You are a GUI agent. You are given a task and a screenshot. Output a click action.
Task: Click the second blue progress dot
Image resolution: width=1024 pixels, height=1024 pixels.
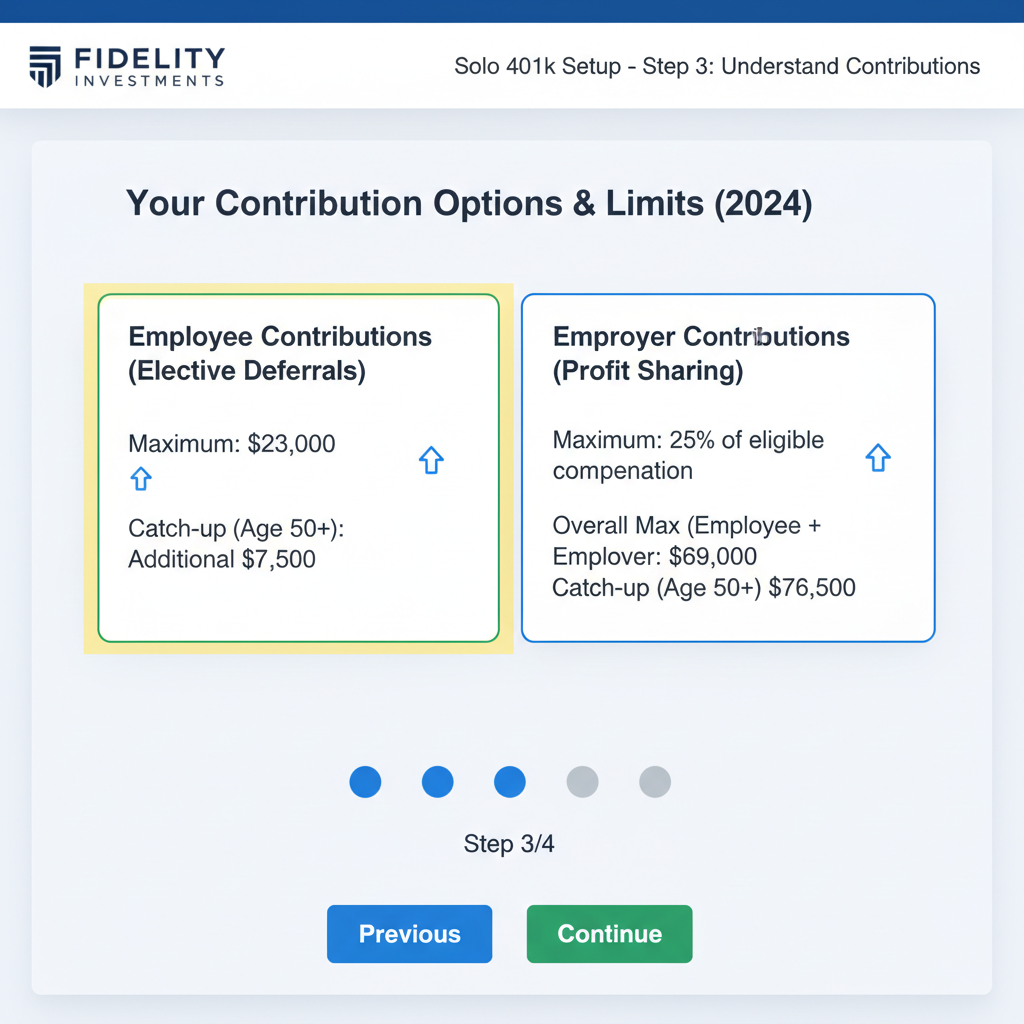tap(437, 782)
